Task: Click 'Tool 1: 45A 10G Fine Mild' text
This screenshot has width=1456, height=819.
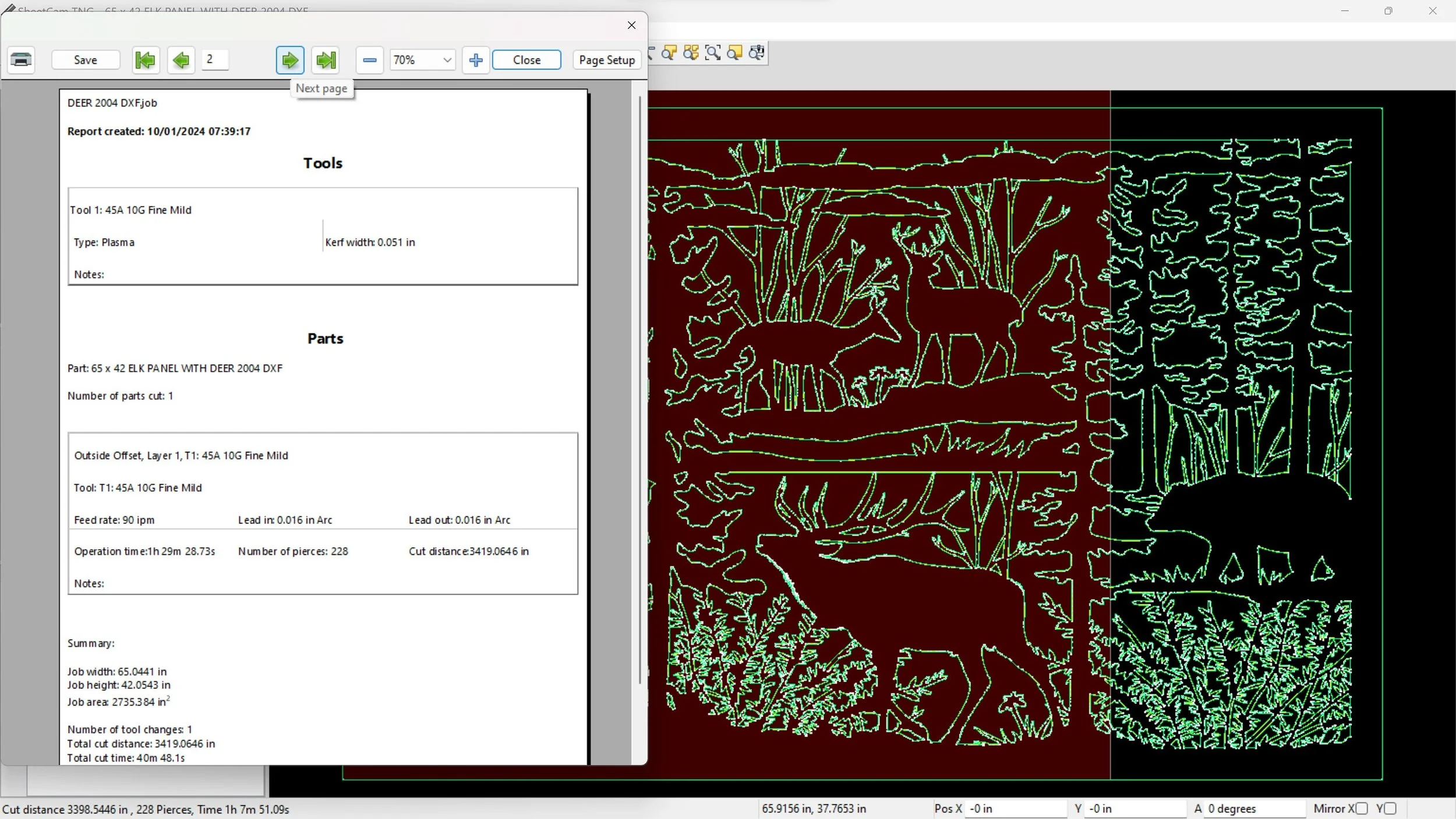Action: pos(130,210)
